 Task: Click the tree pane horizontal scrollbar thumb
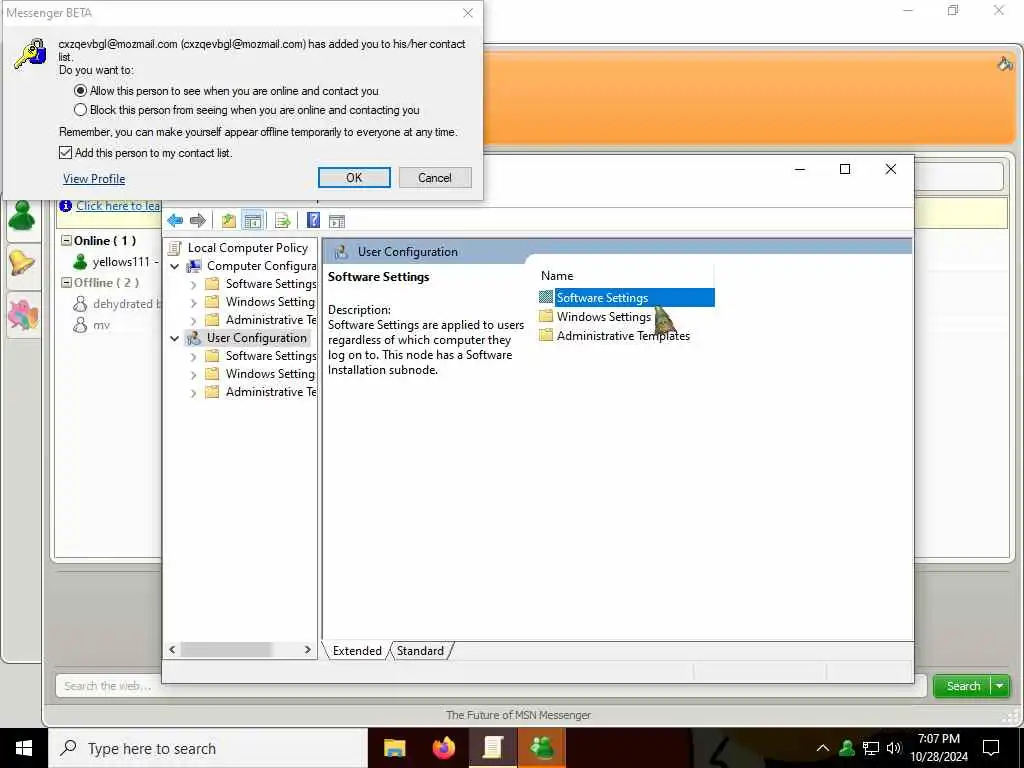pos(226,650)
